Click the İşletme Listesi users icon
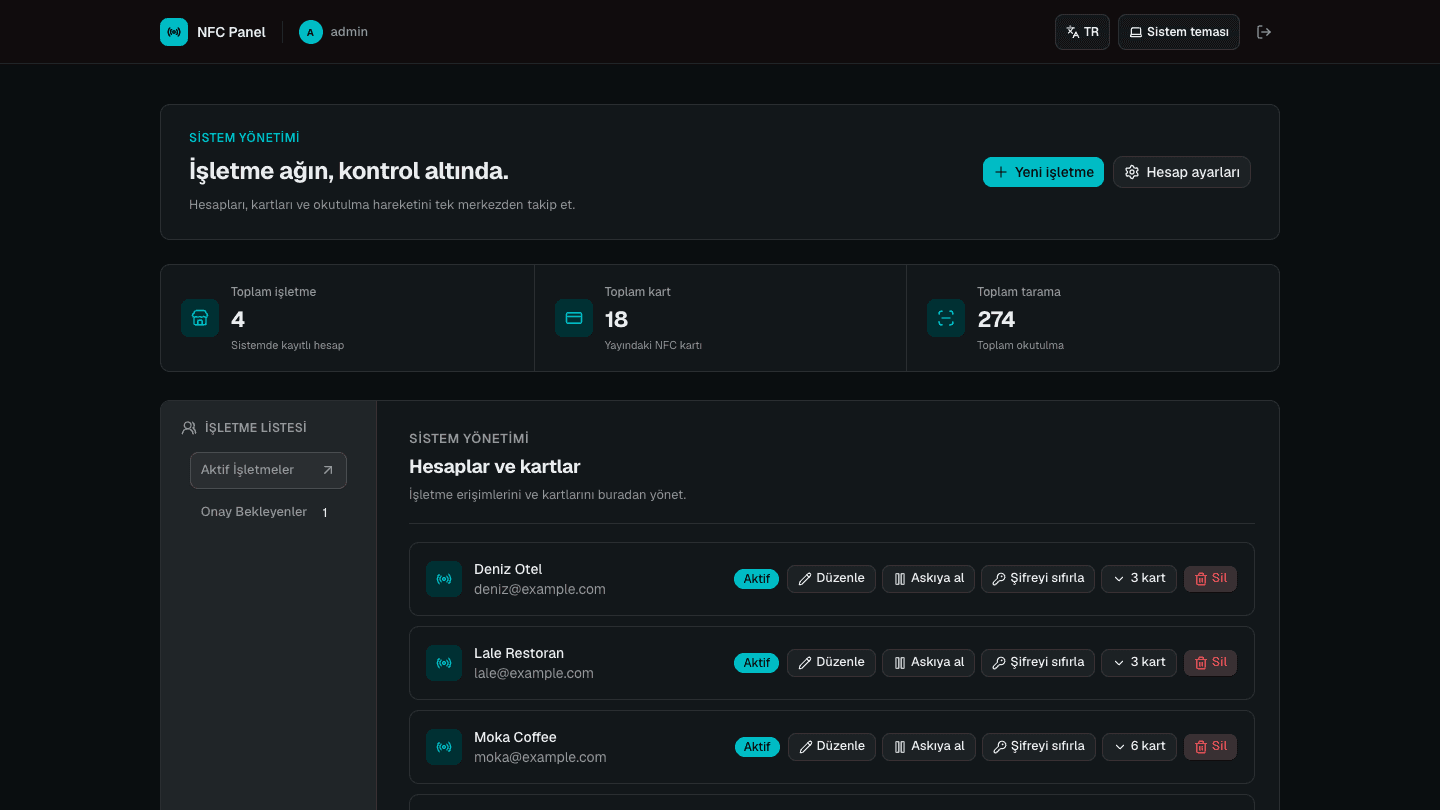 pos(189,428)
